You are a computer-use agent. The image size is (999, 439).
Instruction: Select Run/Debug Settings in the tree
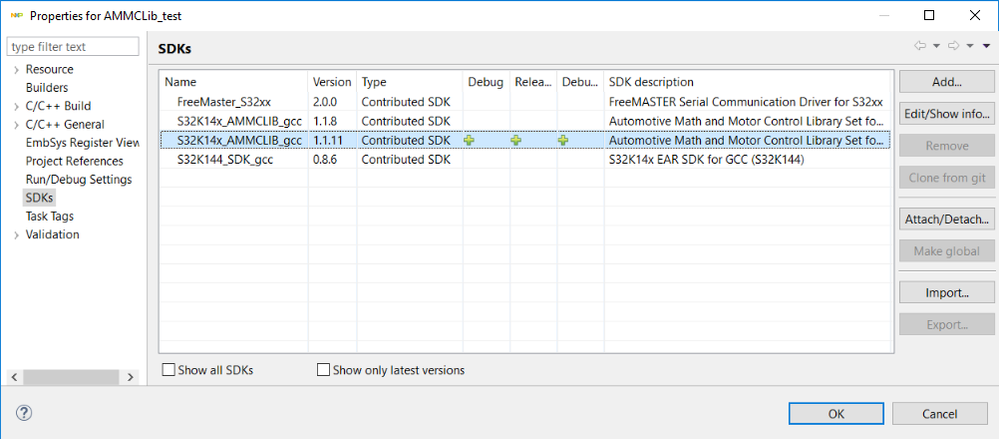78,180
